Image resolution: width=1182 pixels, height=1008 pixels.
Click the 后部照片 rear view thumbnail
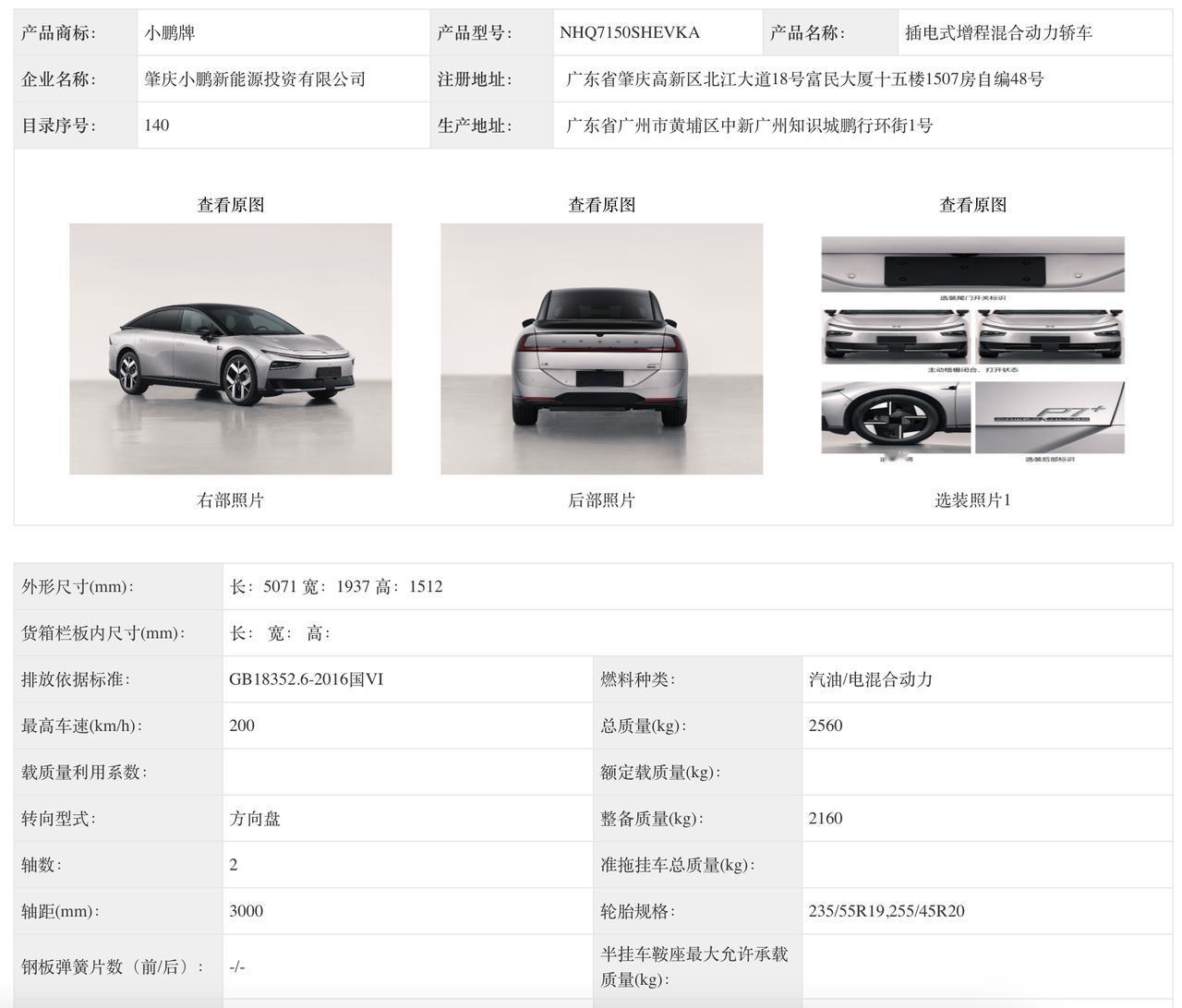tap(602, 349)
